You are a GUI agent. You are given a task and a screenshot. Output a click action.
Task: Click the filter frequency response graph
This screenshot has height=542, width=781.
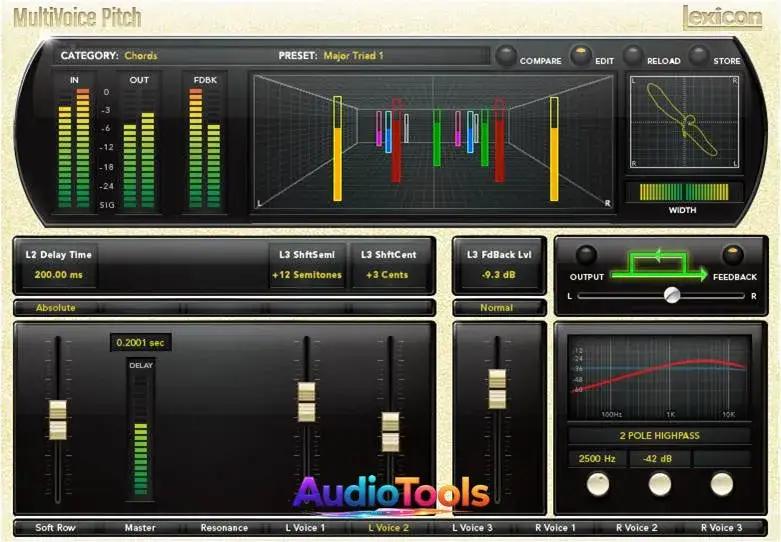(x=659, y=377)
